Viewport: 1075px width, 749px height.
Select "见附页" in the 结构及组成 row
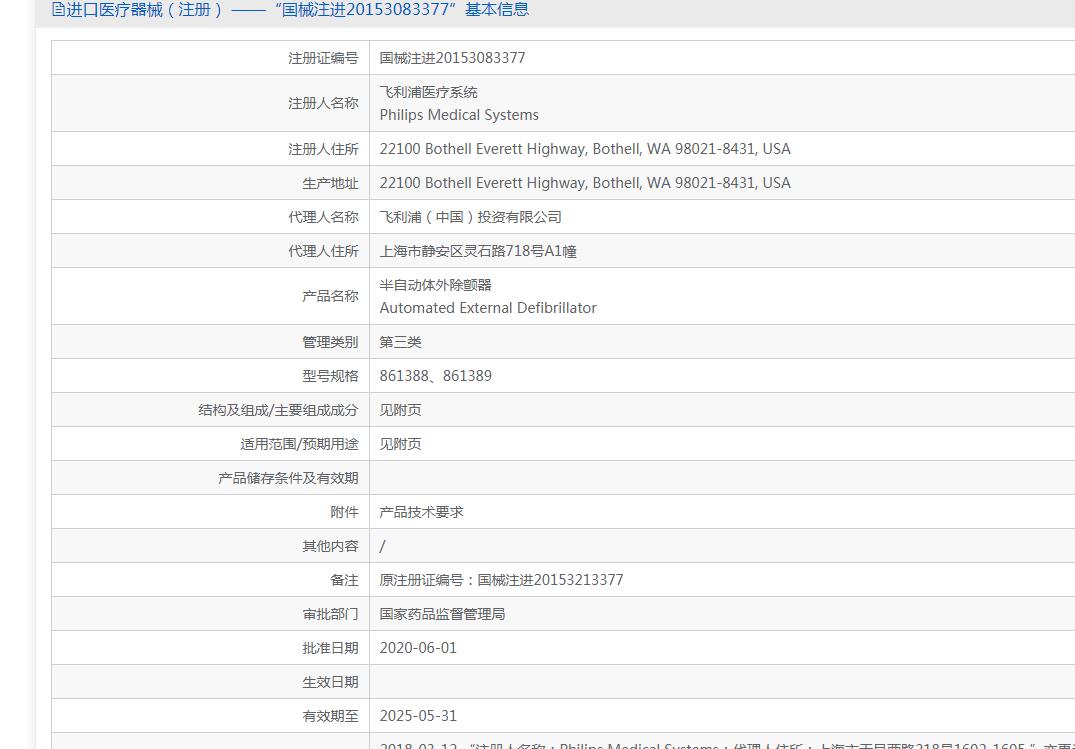click(400, 410)
